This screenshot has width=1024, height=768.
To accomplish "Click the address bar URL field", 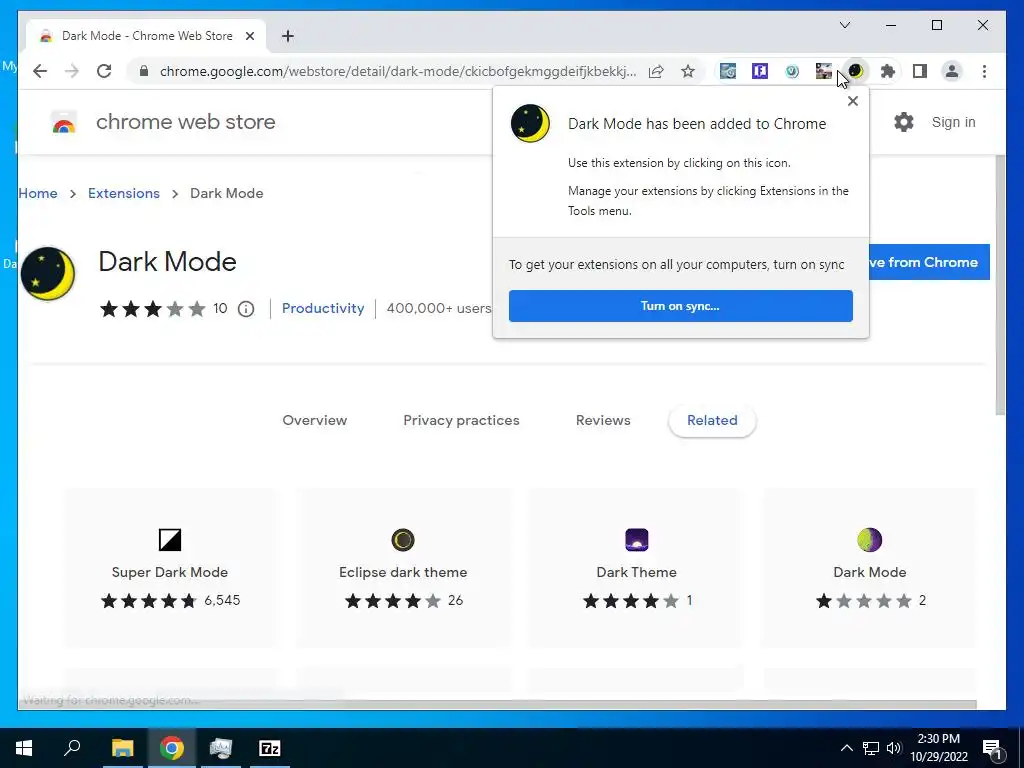I will click(398, 71).
